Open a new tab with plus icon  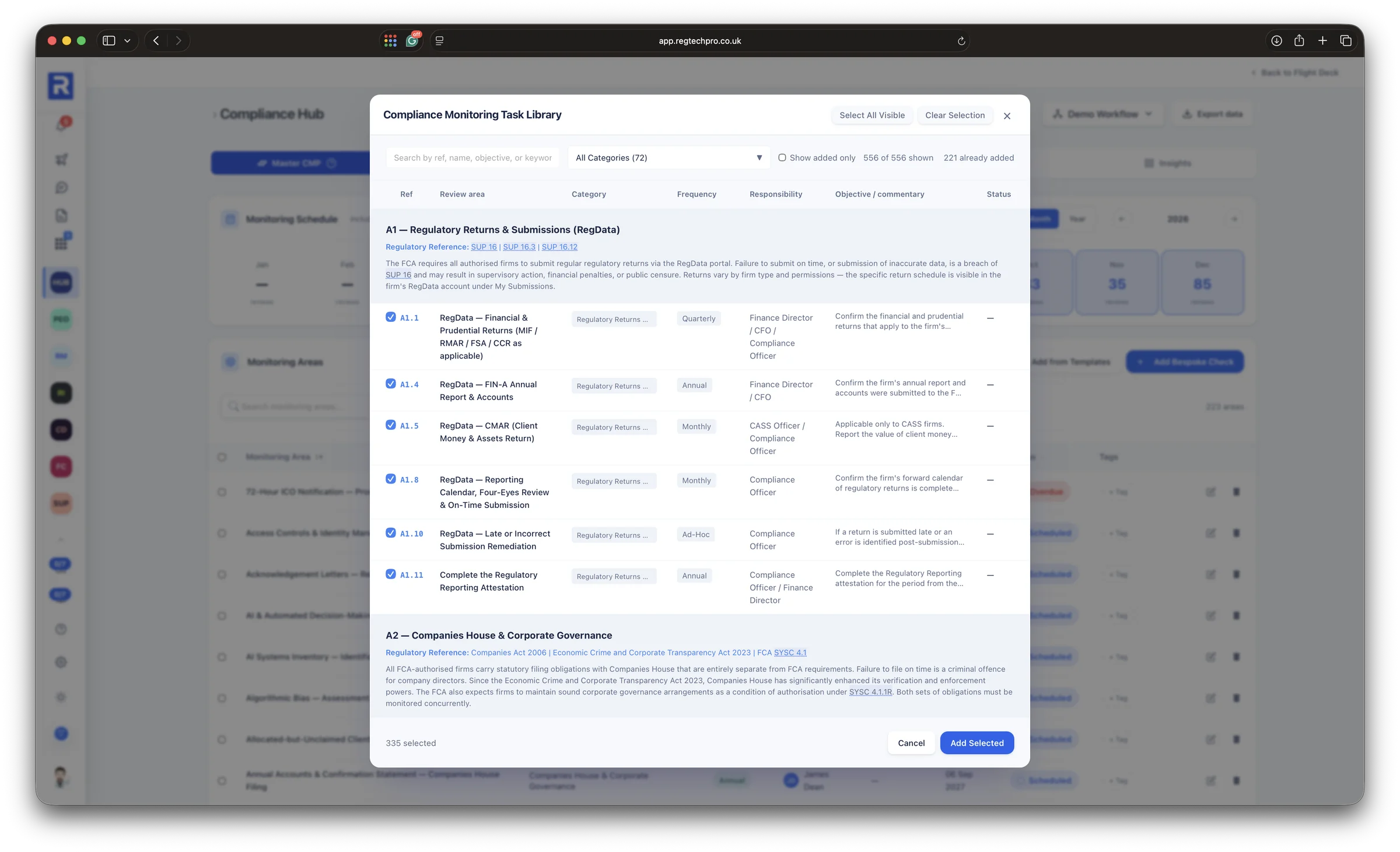[1322, 41]
